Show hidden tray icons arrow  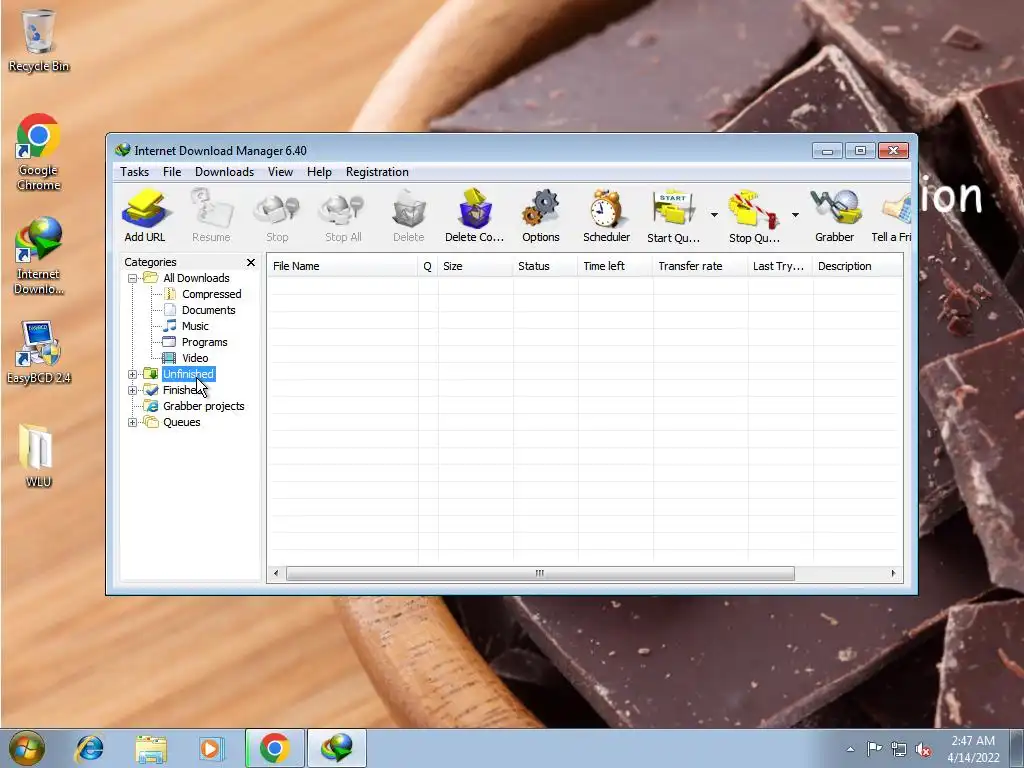pos(850,749)
